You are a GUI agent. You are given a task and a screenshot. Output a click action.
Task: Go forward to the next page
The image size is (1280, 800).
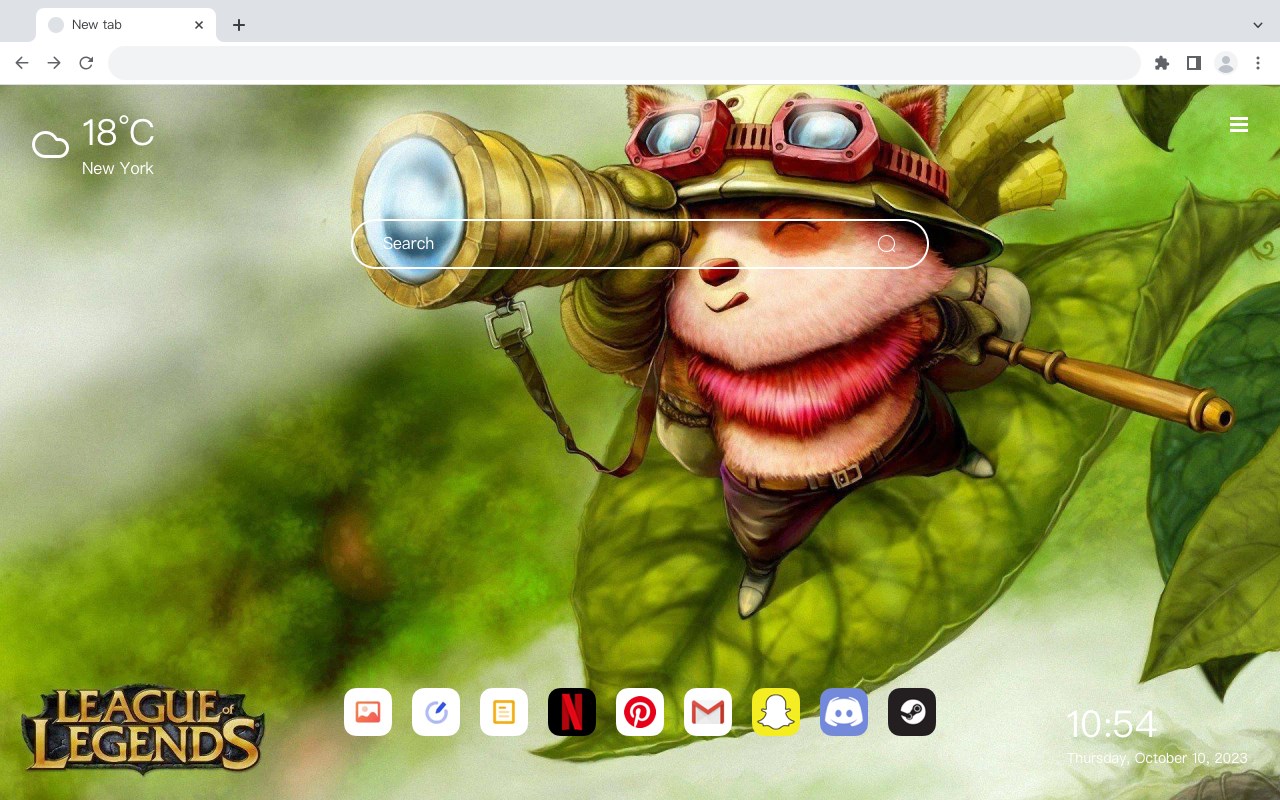tap(54, 63)
